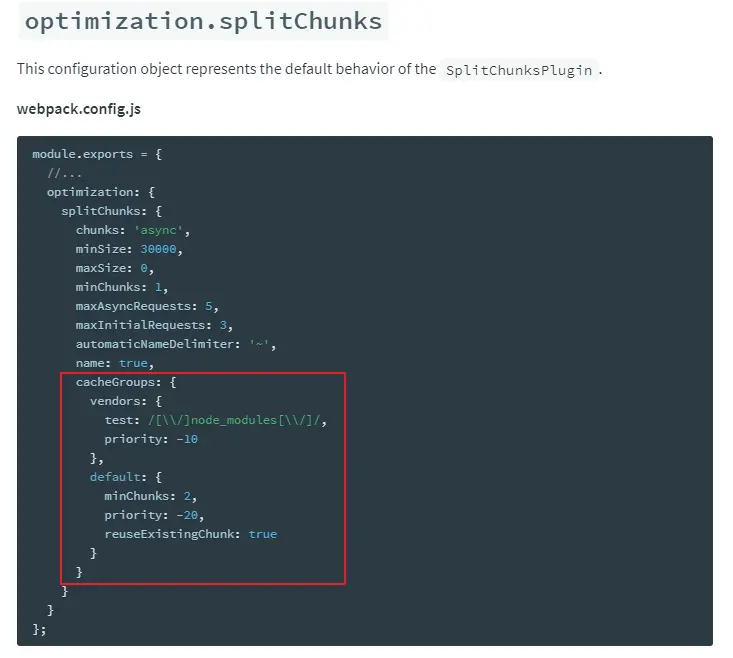Viewport: 733px width, 658px height.
Task: Click the maxSize: 0 line
Action: click(x=115, y=268)
